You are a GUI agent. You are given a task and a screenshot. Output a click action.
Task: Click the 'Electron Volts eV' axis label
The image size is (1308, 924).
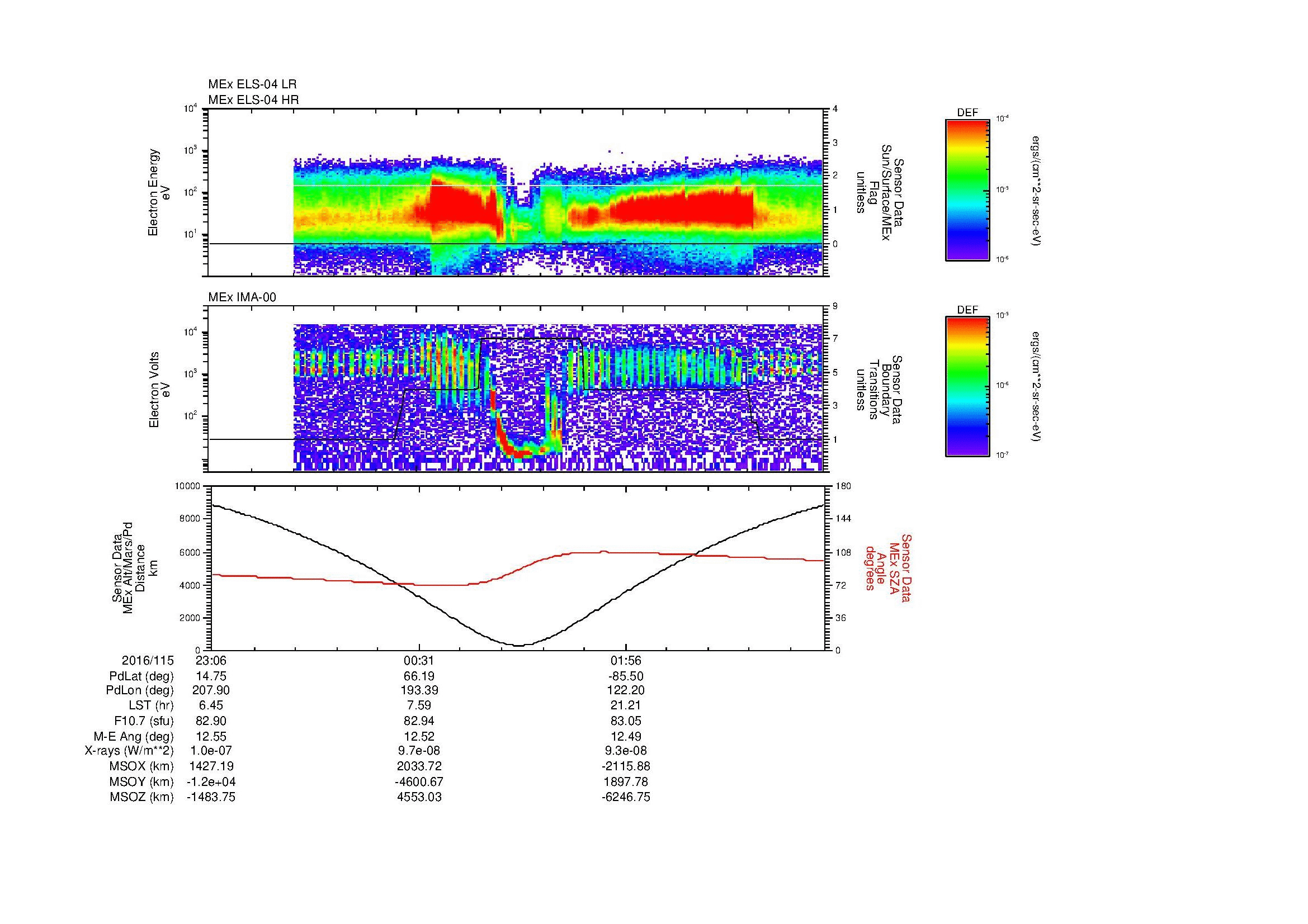coord(159,390)
